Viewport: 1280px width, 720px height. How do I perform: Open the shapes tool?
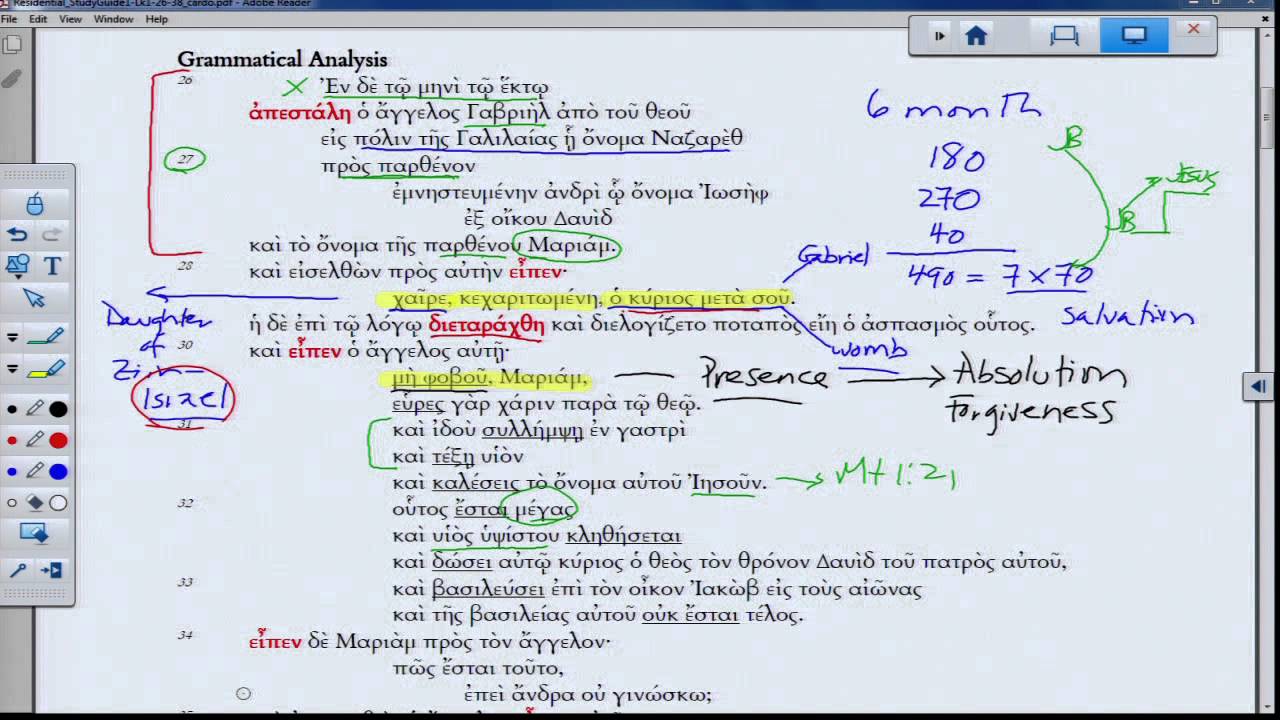(17, 265)
